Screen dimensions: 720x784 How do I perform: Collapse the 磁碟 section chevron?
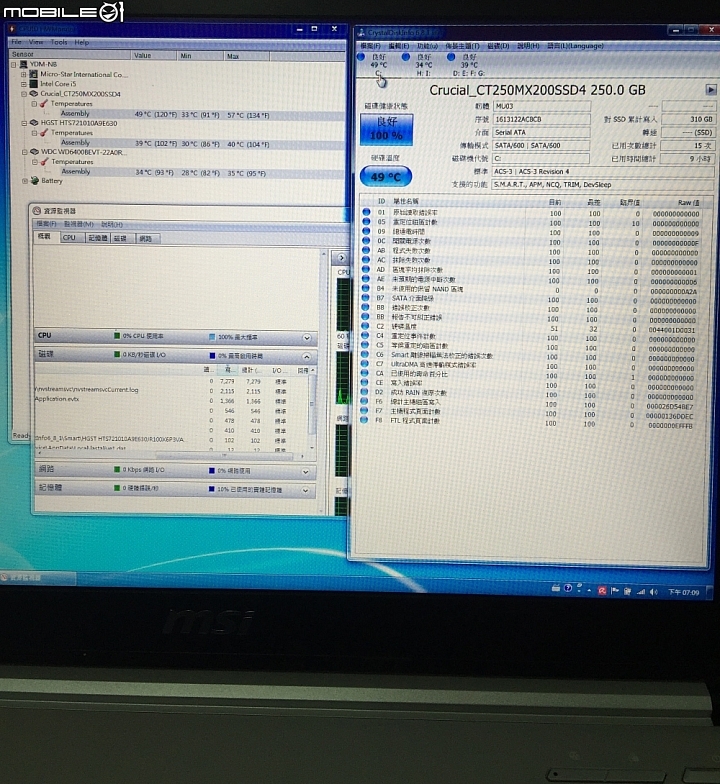click(x=306, y=356)
